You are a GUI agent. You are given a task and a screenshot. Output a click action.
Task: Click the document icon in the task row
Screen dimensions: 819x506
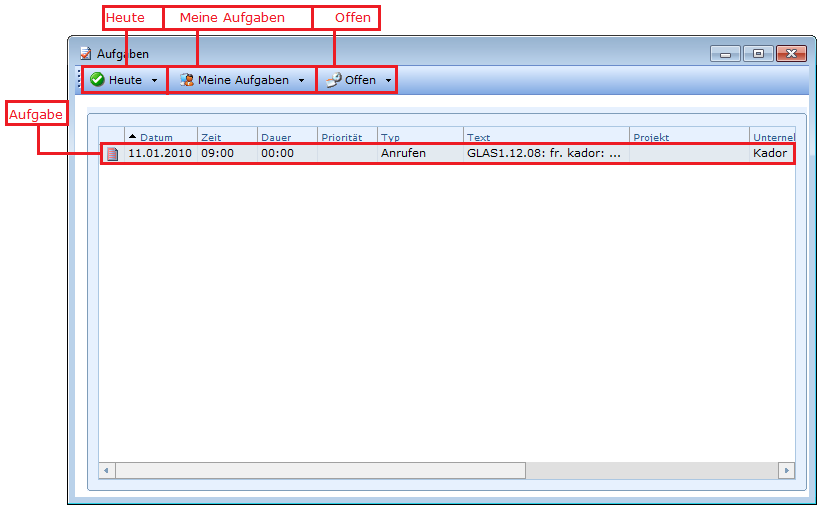tap(112, 154)
